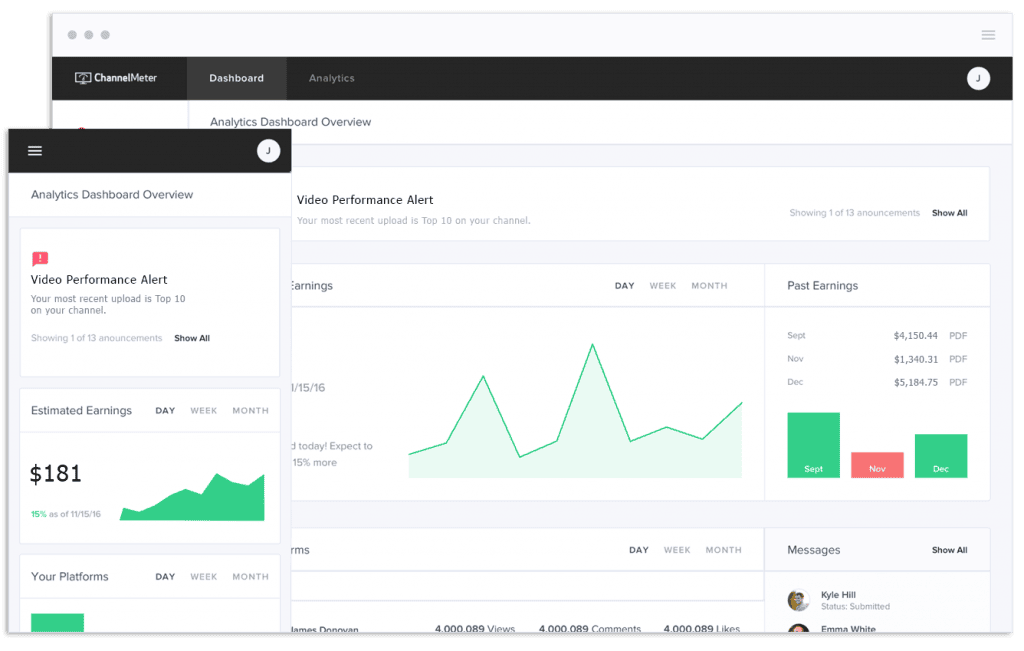1024x651 pixels.
Task: Switch to the Analytics tab in desktop navbar
Action: (332, 78)
